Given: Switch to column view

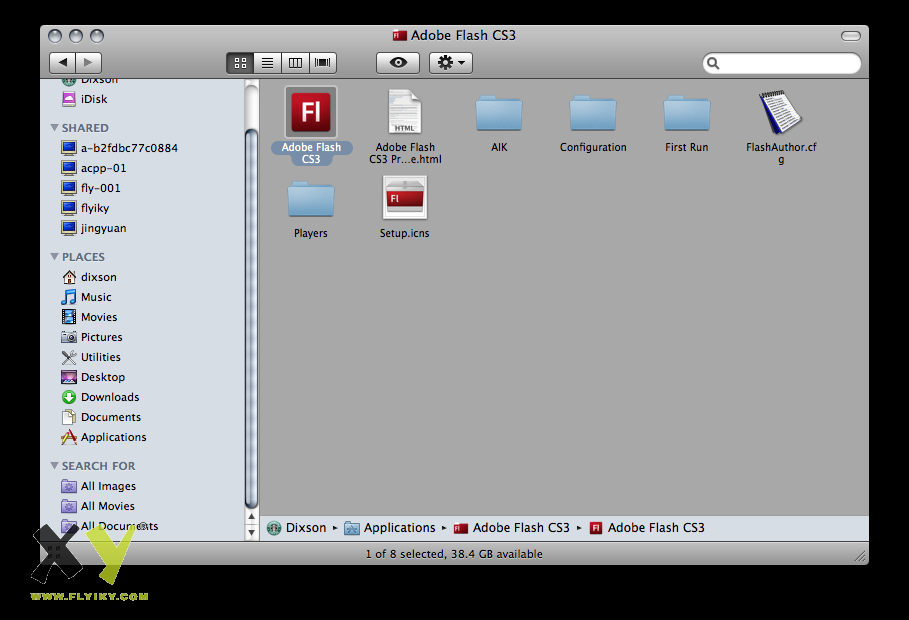Looking at the screenshot, I should point(295,63).
